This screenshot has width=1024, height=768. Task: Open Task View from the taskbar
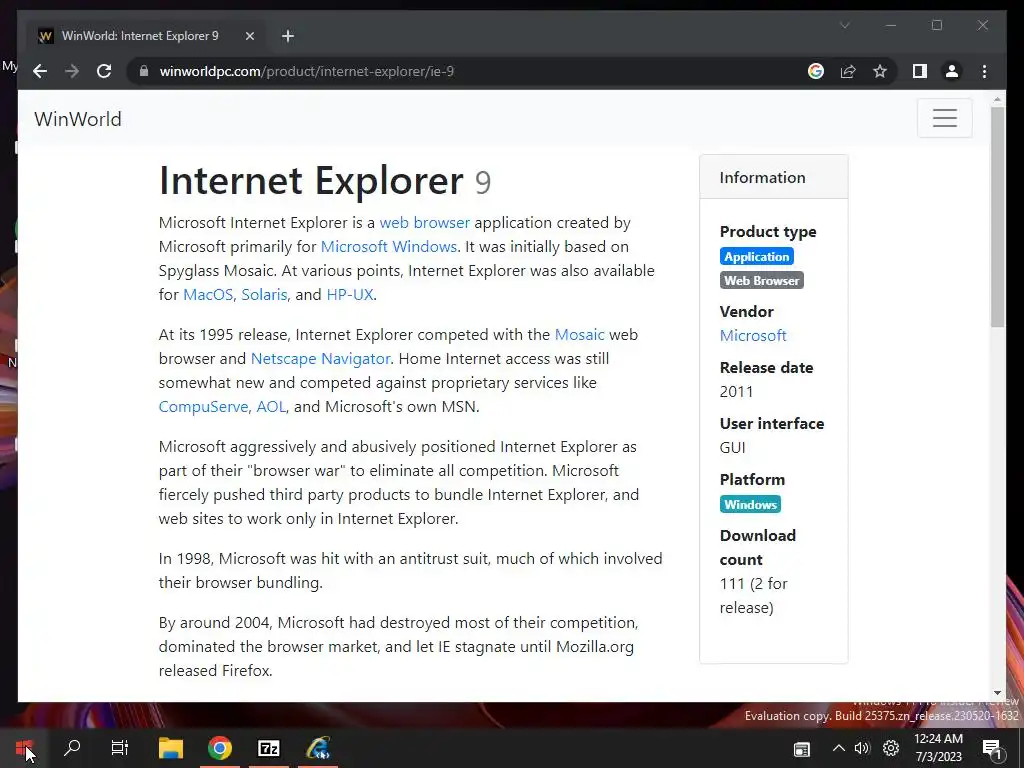click(120, 748)
